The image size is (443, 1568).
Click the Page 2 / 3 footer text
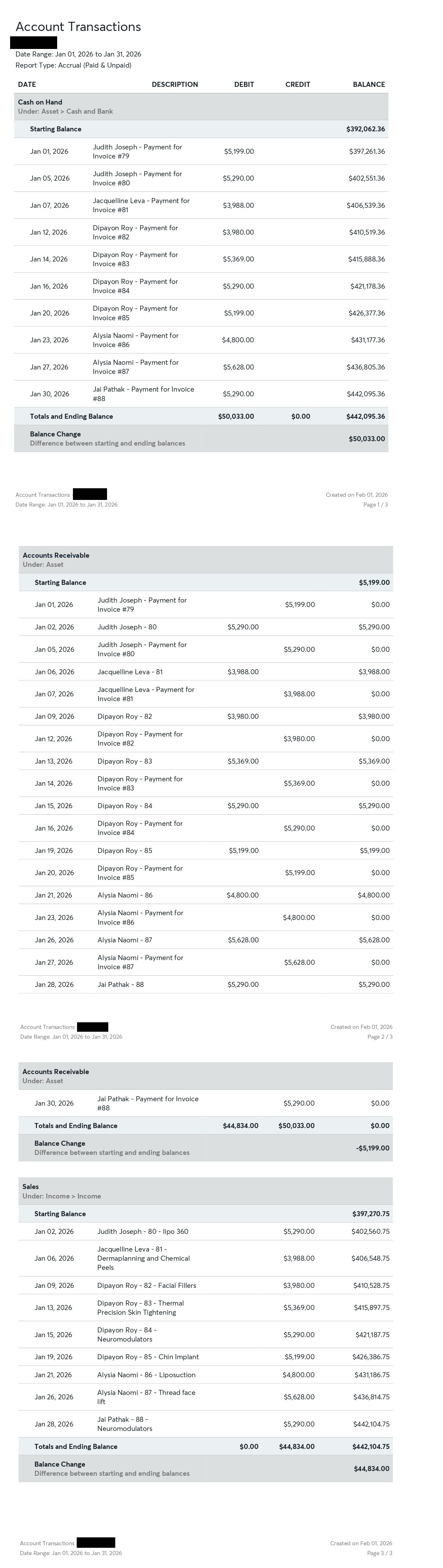point(380,1036)
